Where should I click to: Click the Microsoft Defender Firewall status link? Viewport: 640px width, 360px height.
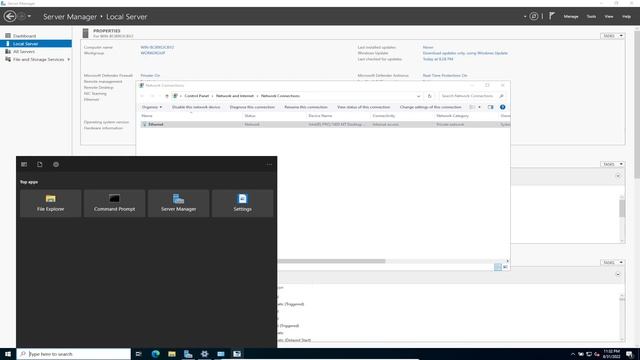pos(150,76)
